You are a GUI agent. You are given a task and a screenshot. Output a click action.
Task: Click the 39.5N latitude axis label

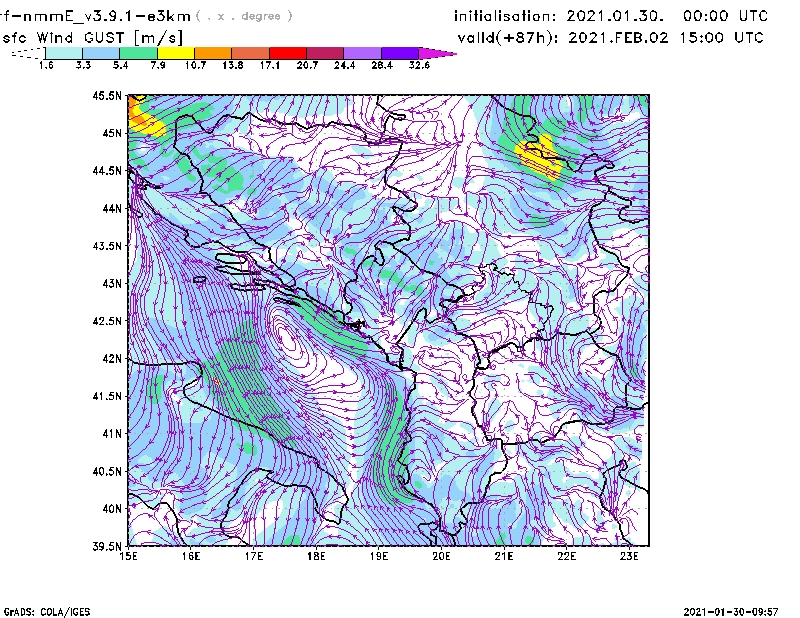click(x=108, y=547)
